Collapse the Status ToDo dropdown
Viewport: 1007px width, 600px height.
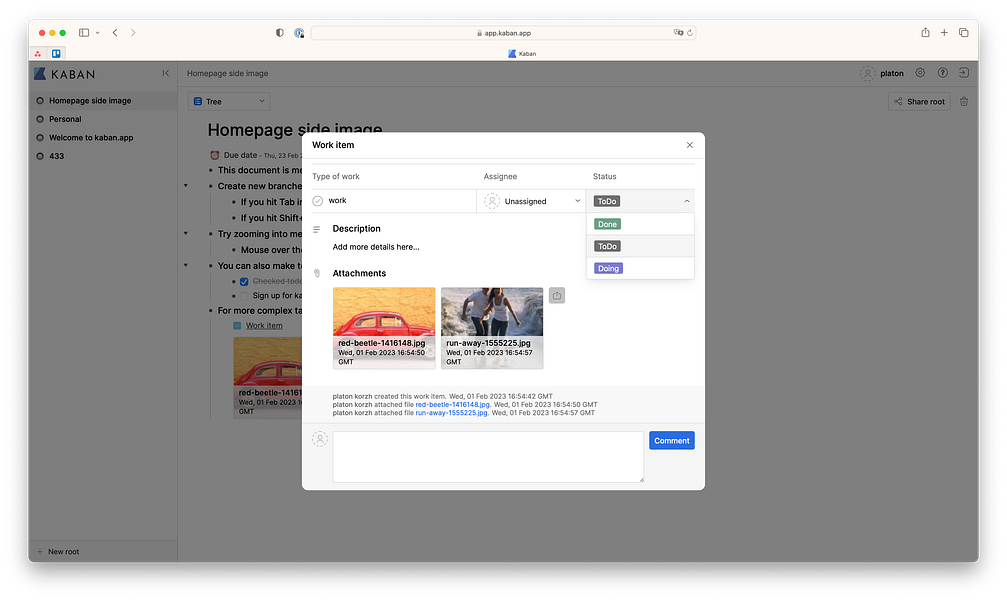click(640, 201)
